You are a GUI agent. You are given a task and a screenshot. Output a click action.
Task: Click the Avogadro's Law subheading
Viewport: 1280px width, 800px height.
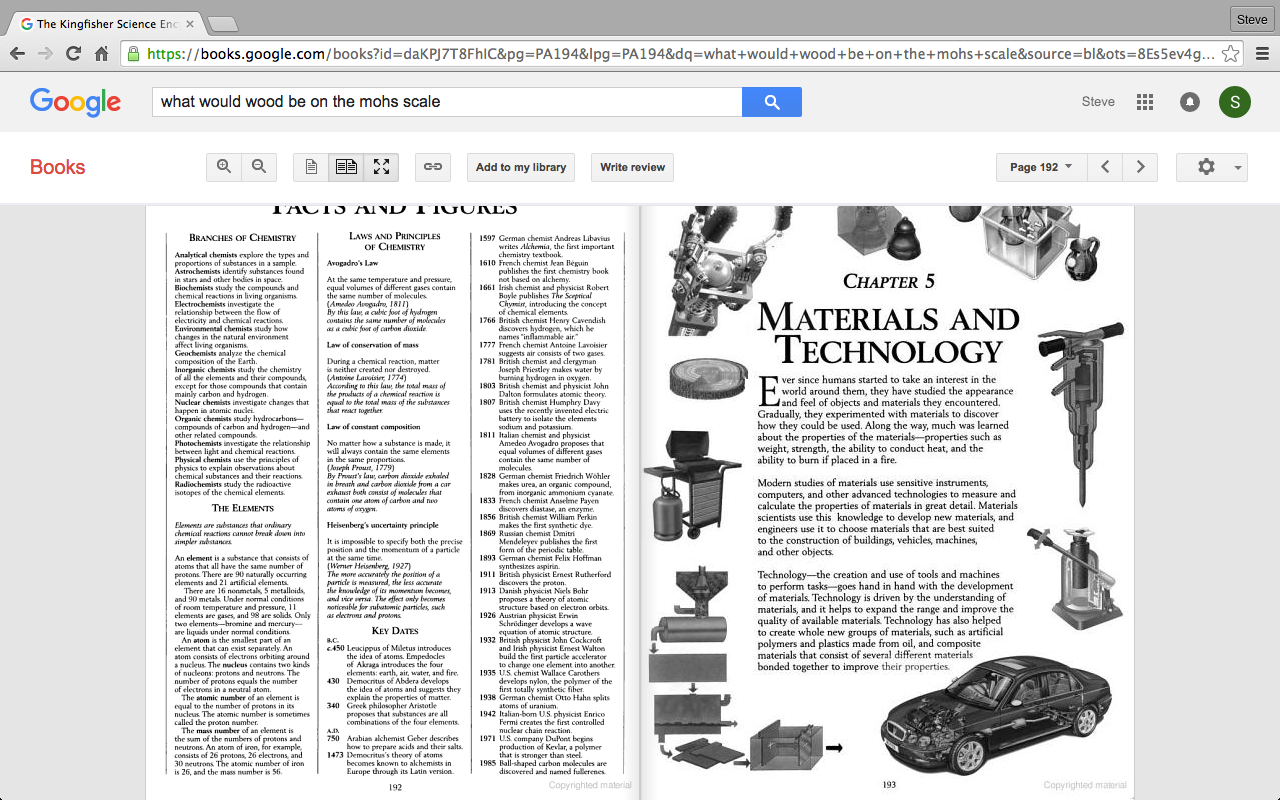coord(353,263)
